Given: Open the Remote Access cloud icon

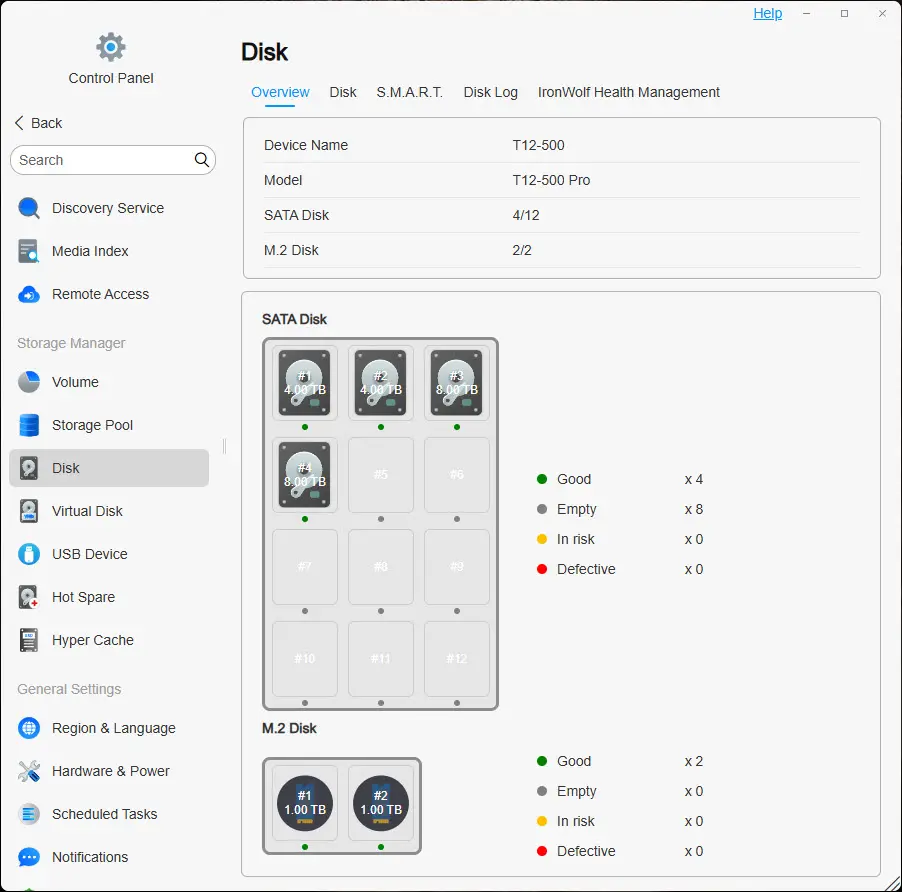Looking at the screenshot, I should point(29,294).
